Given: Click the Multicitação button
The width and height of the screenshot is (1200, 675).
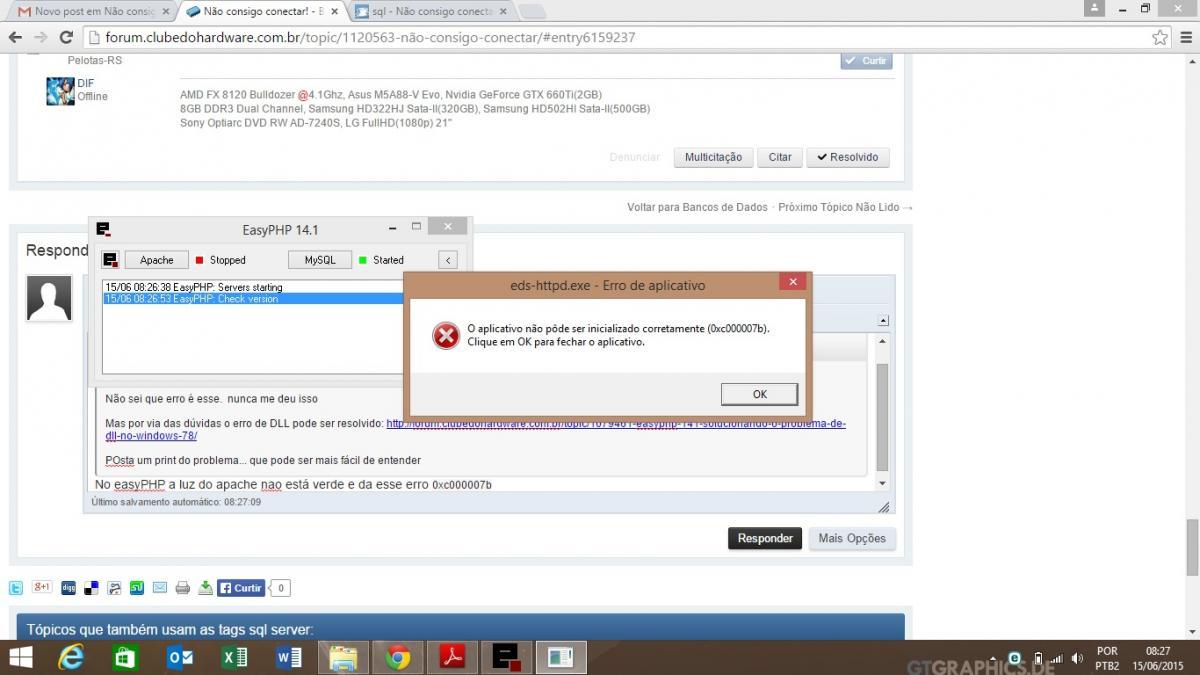Looking at the screenshot, I should 713,157.
